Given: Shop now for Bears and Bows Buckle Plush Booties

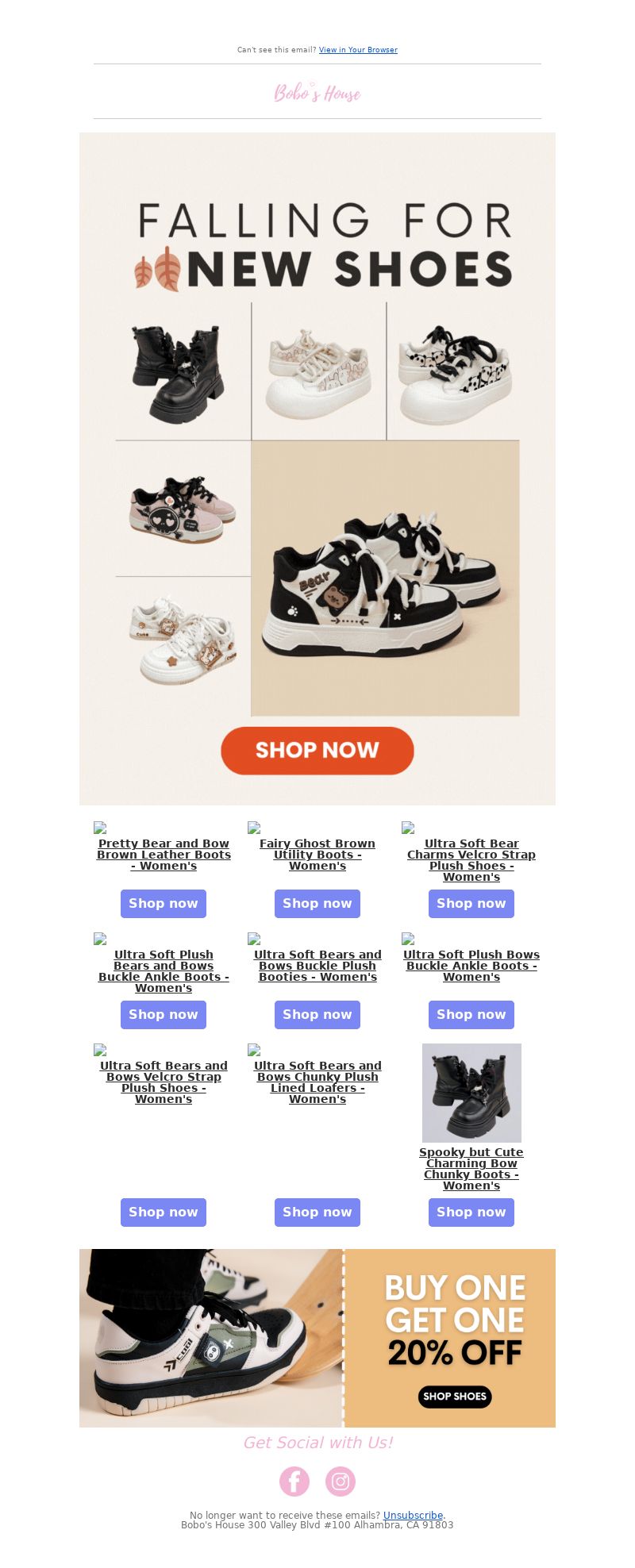Looking at the screenshot, I should pos(317,1014).
